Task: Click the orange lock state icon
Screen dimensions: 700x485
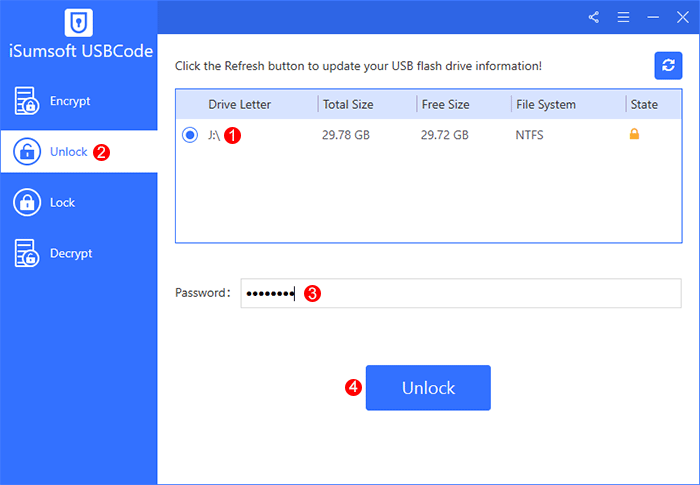Action: 634,134
